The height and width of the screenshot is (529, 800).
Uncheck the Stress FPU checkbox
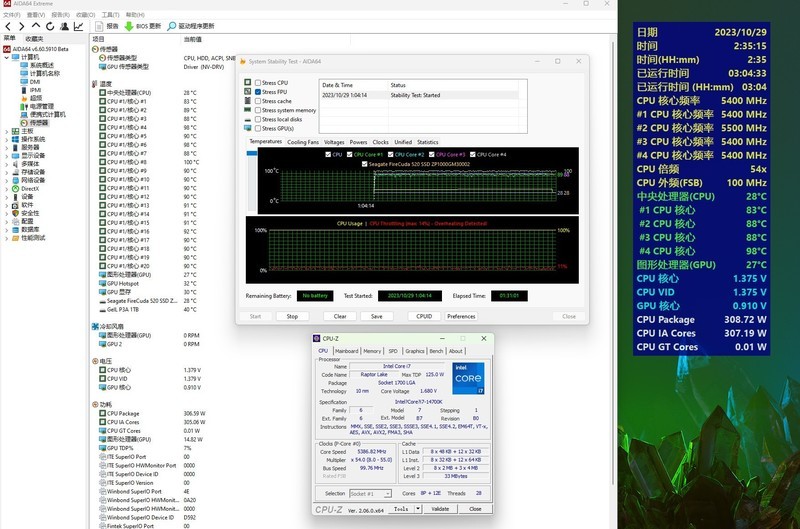click(258, 92)
